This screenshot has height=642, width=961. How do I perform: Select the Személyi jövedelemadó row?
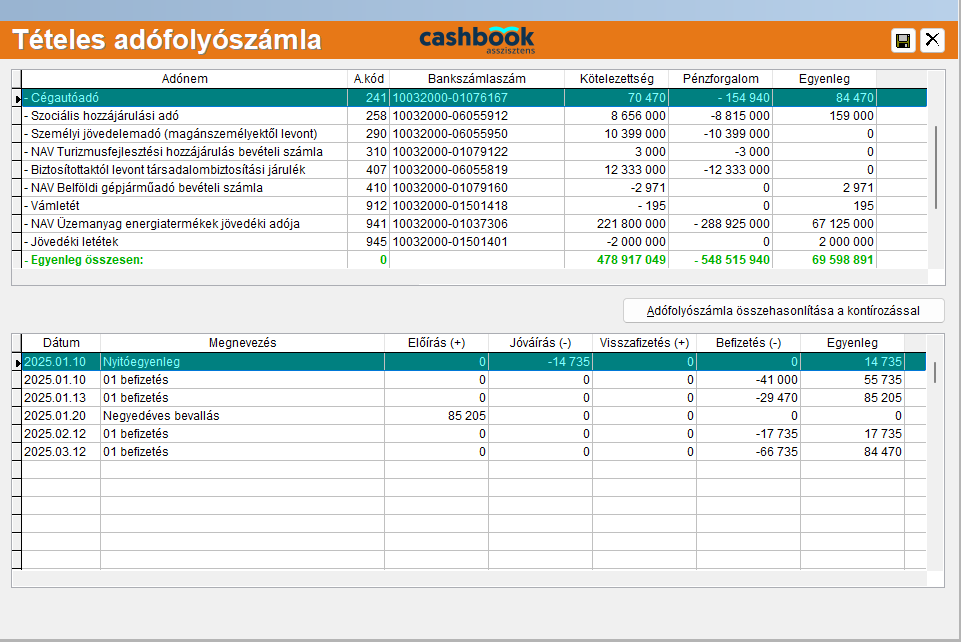pyautogui.click(x=184, y=134)
